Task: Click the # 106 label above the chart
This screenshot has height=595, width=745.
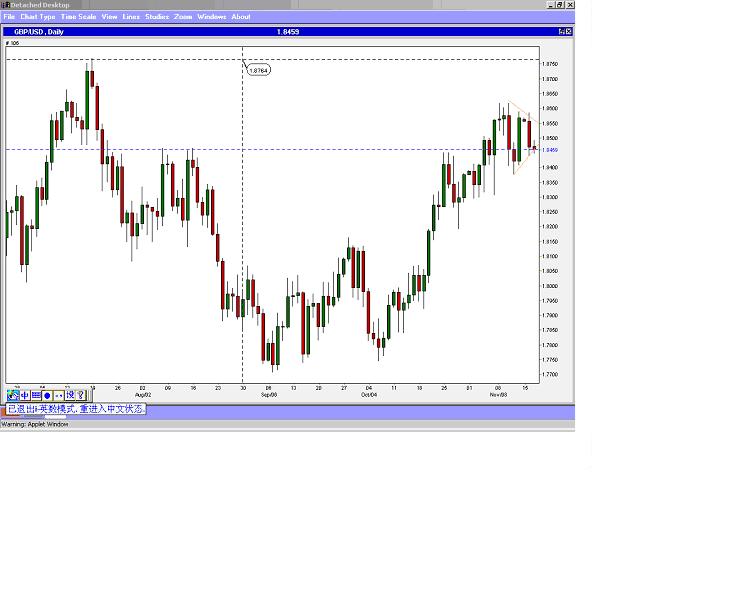Action: (12, 43)
